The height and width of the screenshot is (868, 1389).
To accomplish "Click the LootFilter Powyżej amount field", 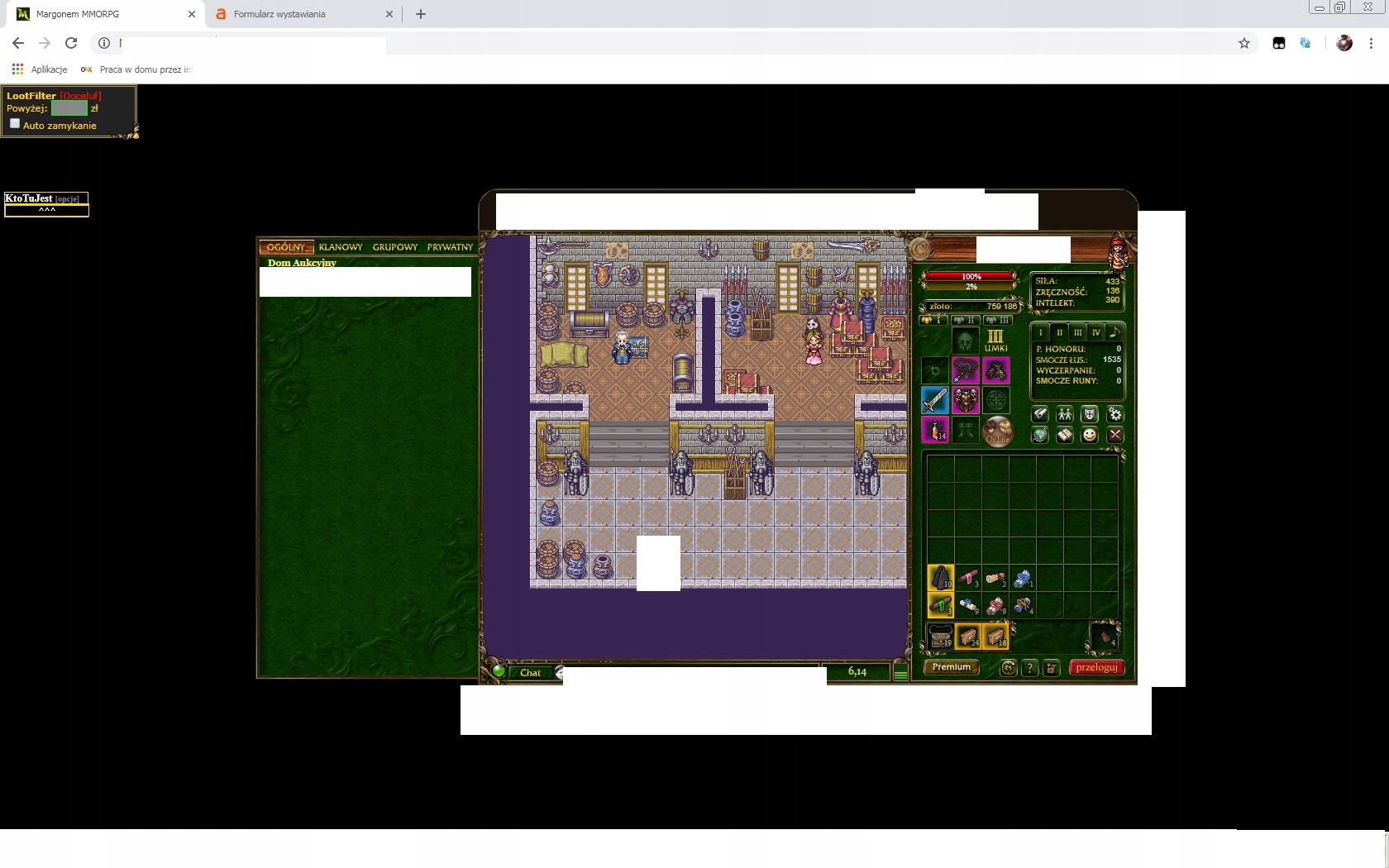I will (x=69, y=108).
